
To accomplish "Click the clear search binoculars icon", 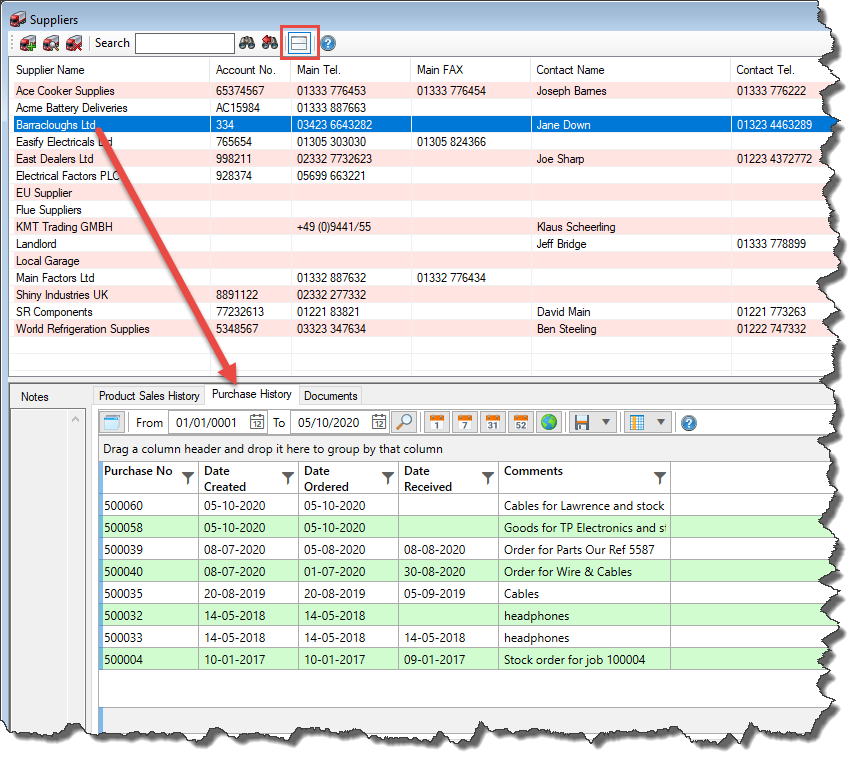I will pos(270,43).
